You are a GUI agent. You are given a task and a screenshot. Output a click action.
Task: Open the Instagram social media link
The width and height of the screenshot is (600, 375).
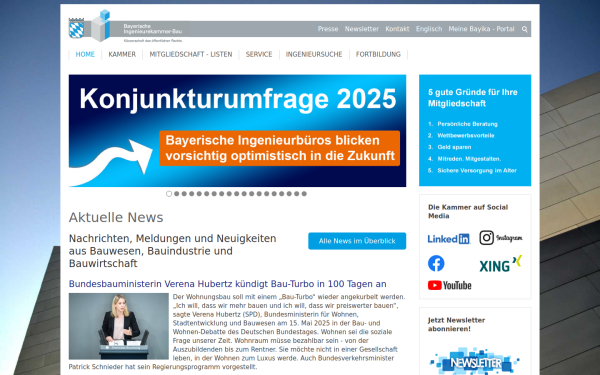click(x=501, y=238)
